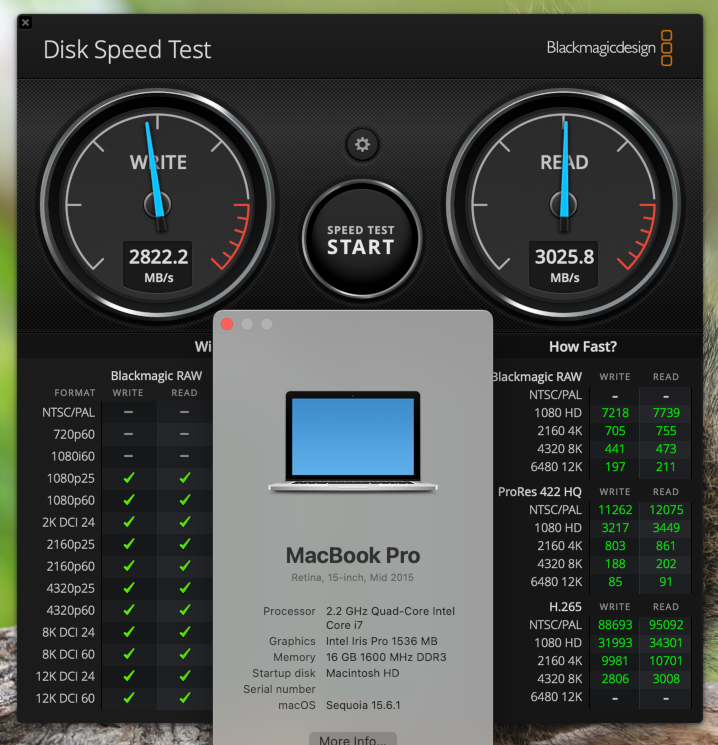Click Blackmagic RAW 1080 HD write value 7218
Viewport: 718px width, 745px height.
pyautogui.click(x=615, y=413)
